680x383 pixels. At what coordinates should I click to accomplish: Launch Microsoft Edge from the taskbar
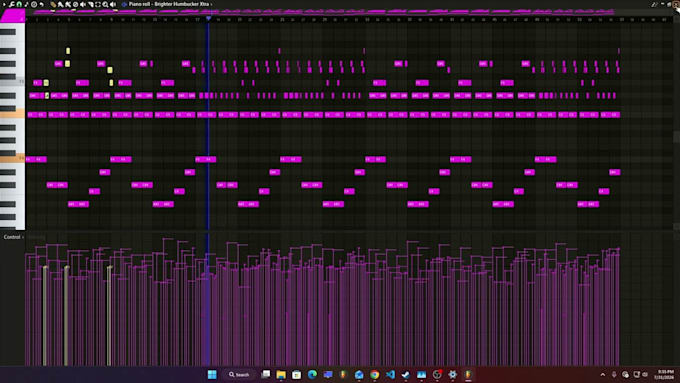(312, 375)
